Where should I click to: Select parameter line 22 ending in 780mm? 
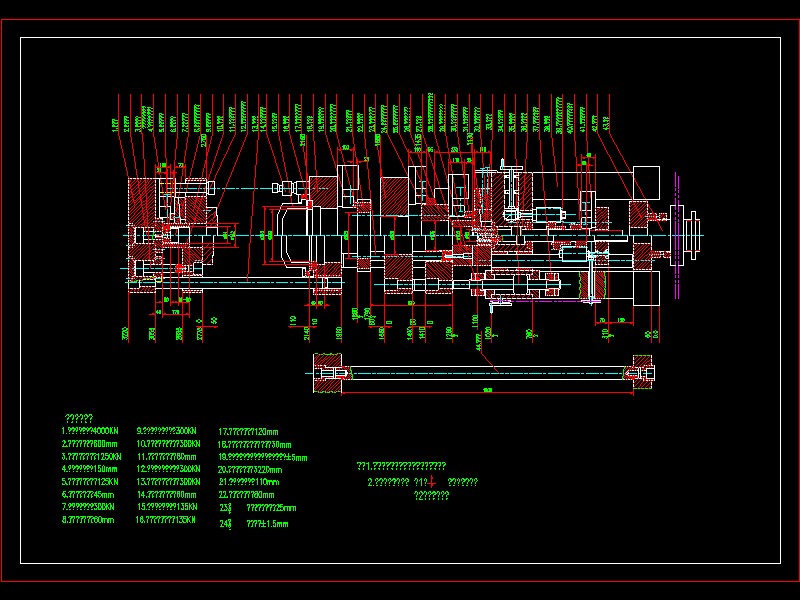pyautogui.click(x=246, y=495)
